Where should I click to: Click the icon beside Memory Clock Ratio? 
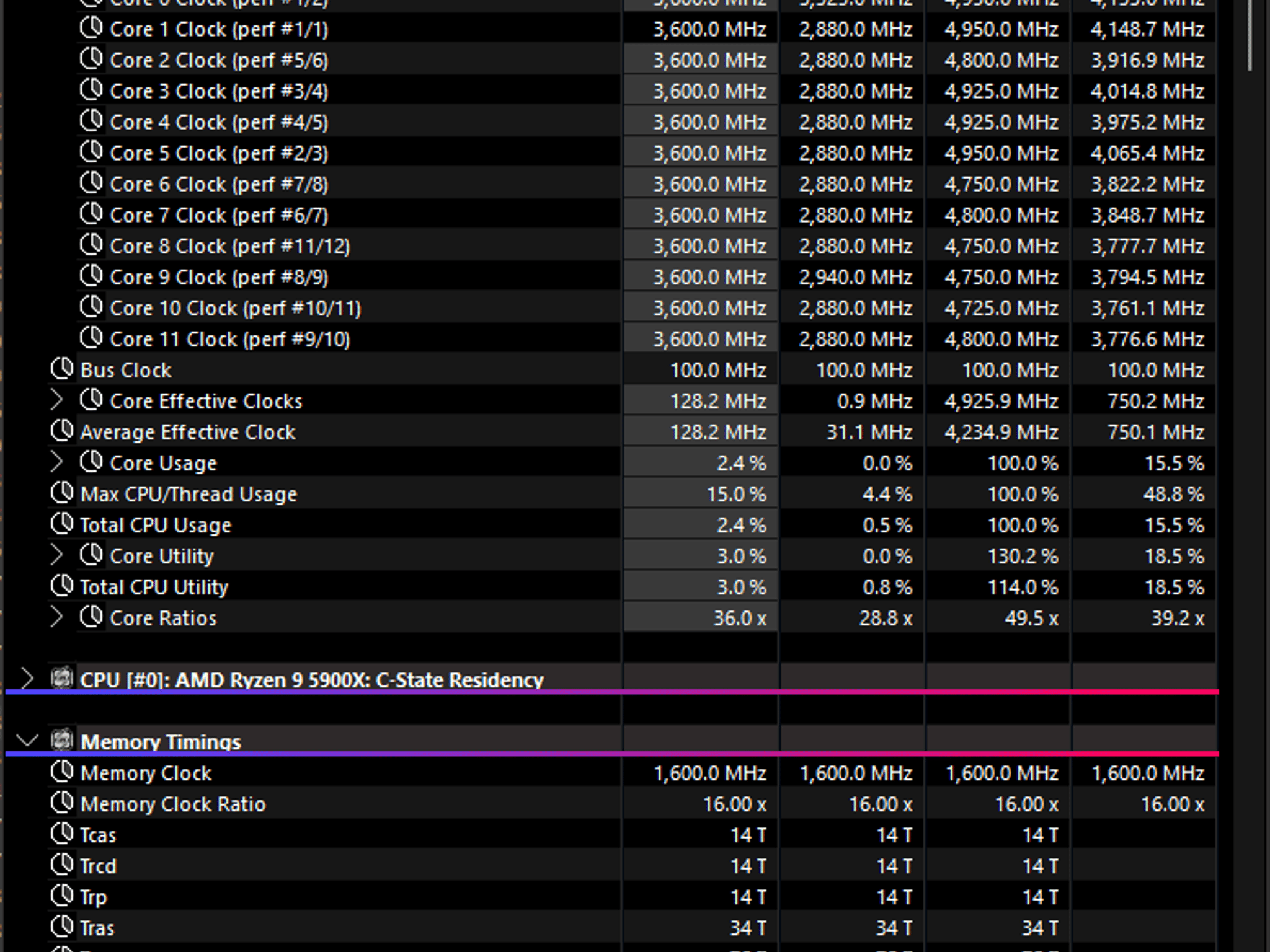pyautogui.click(x=62, y=803)
